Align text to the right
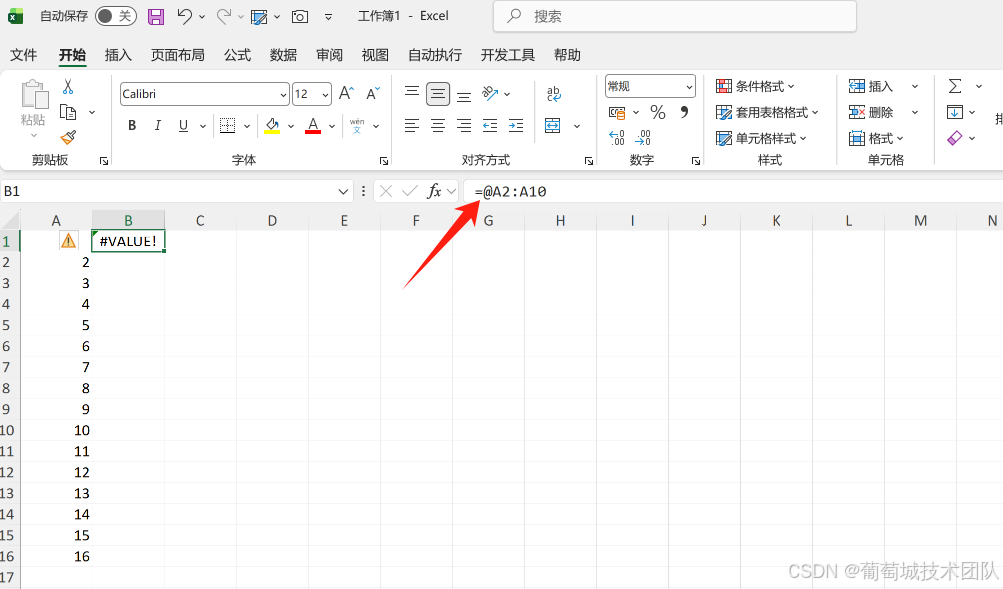This screenshot has width=1003, height=589. tap(464, 125)
